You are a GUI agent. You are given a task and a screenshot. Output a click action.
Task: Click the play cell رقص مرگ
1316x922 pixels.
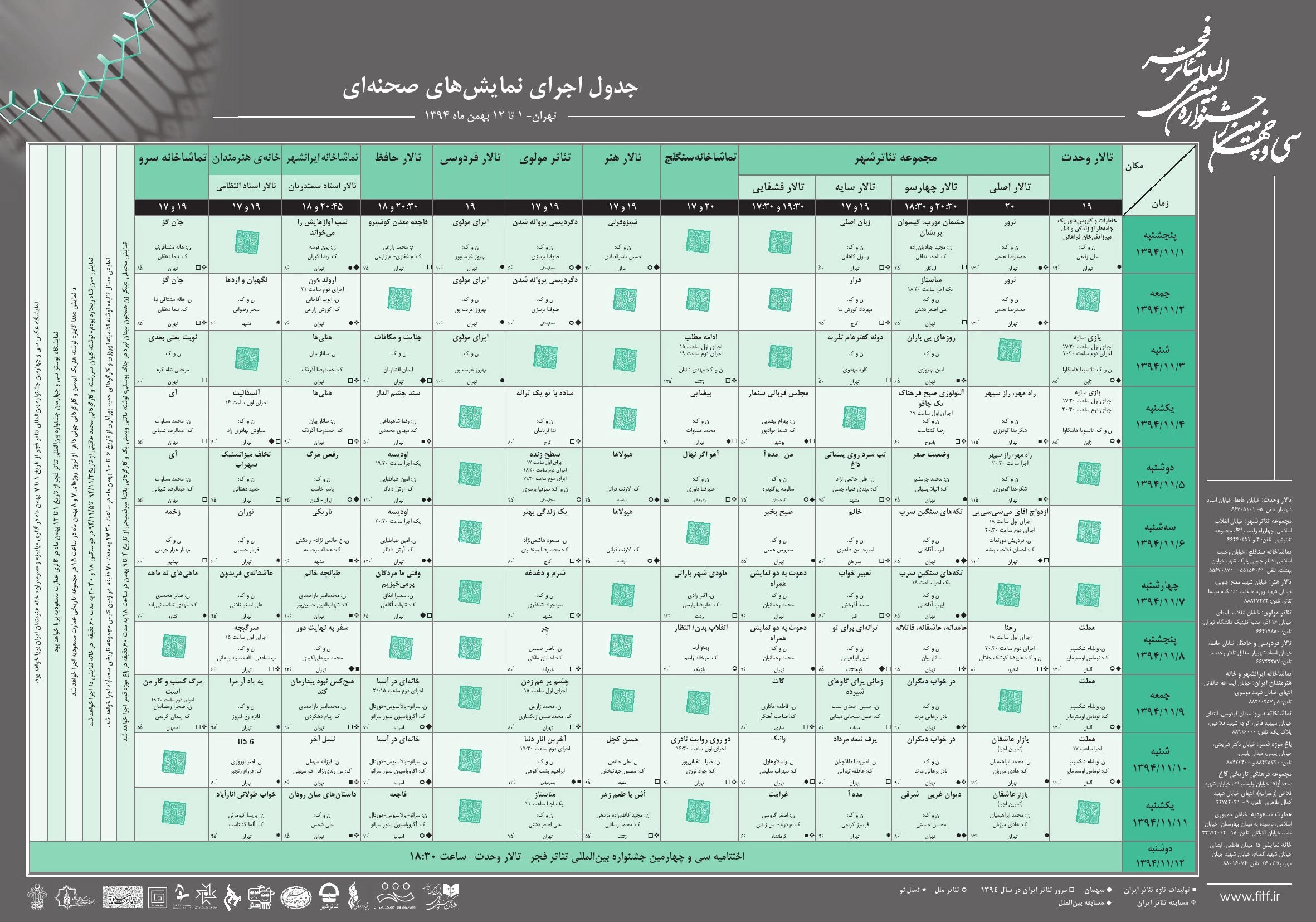tap(321, 477)
